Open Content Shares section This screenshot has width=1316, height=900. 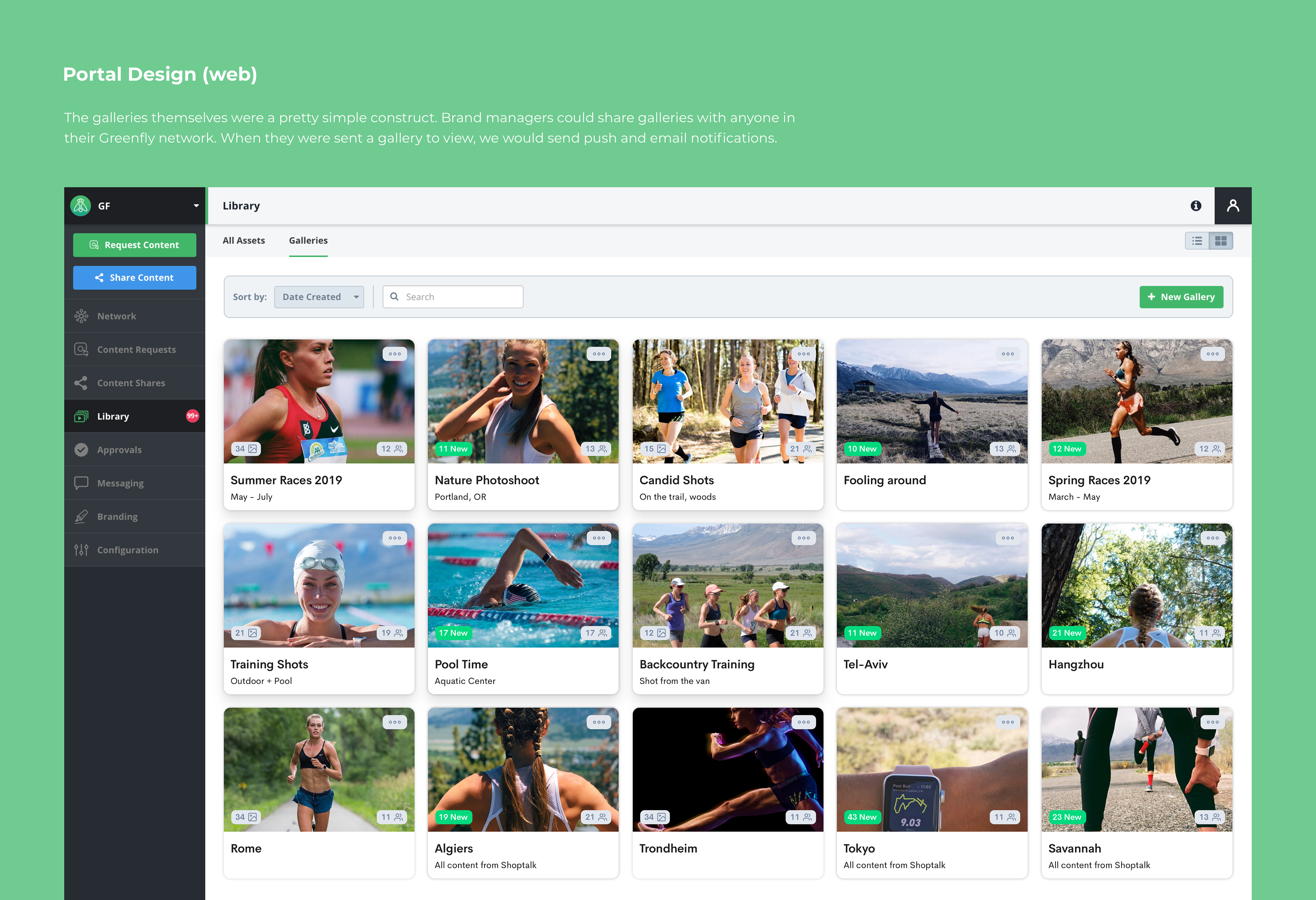tap(131, 383)
